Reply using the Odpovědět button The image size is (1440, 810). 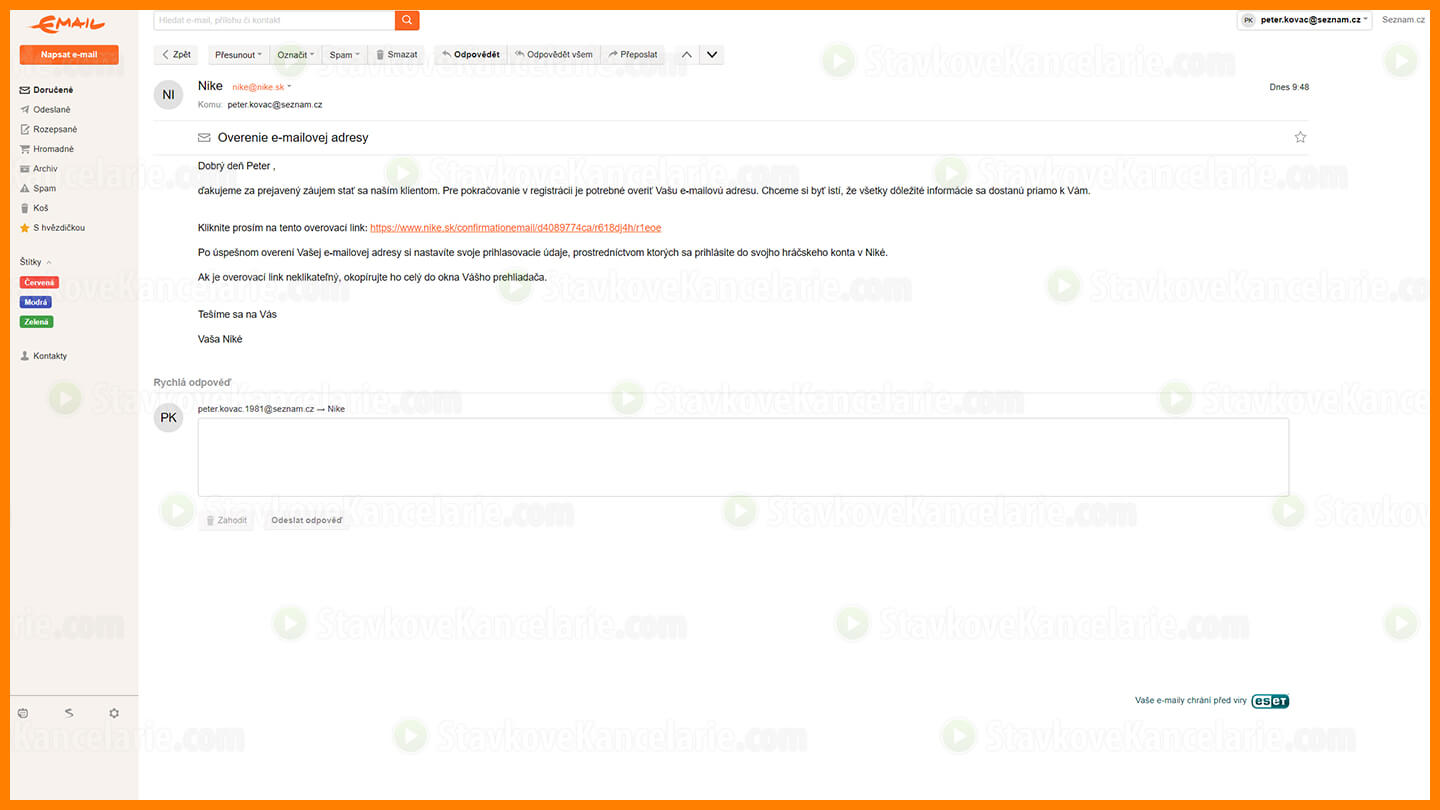(x=471, y=55)
